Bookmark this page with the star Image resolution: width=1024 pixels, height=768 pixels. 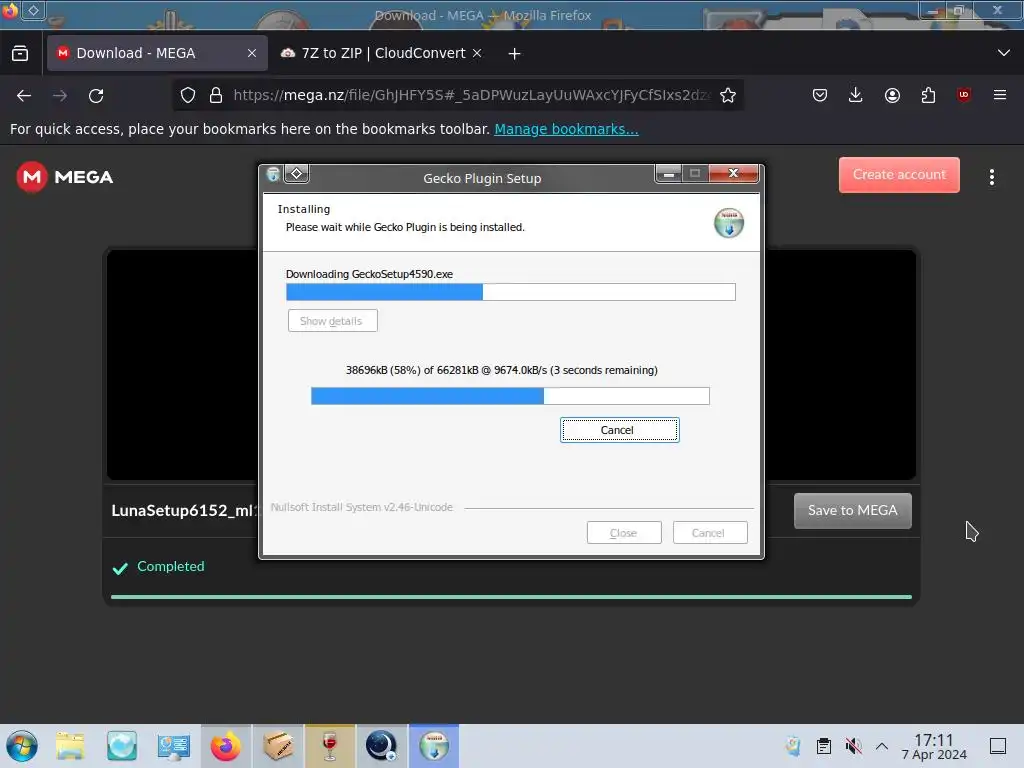tap(728, 95)
